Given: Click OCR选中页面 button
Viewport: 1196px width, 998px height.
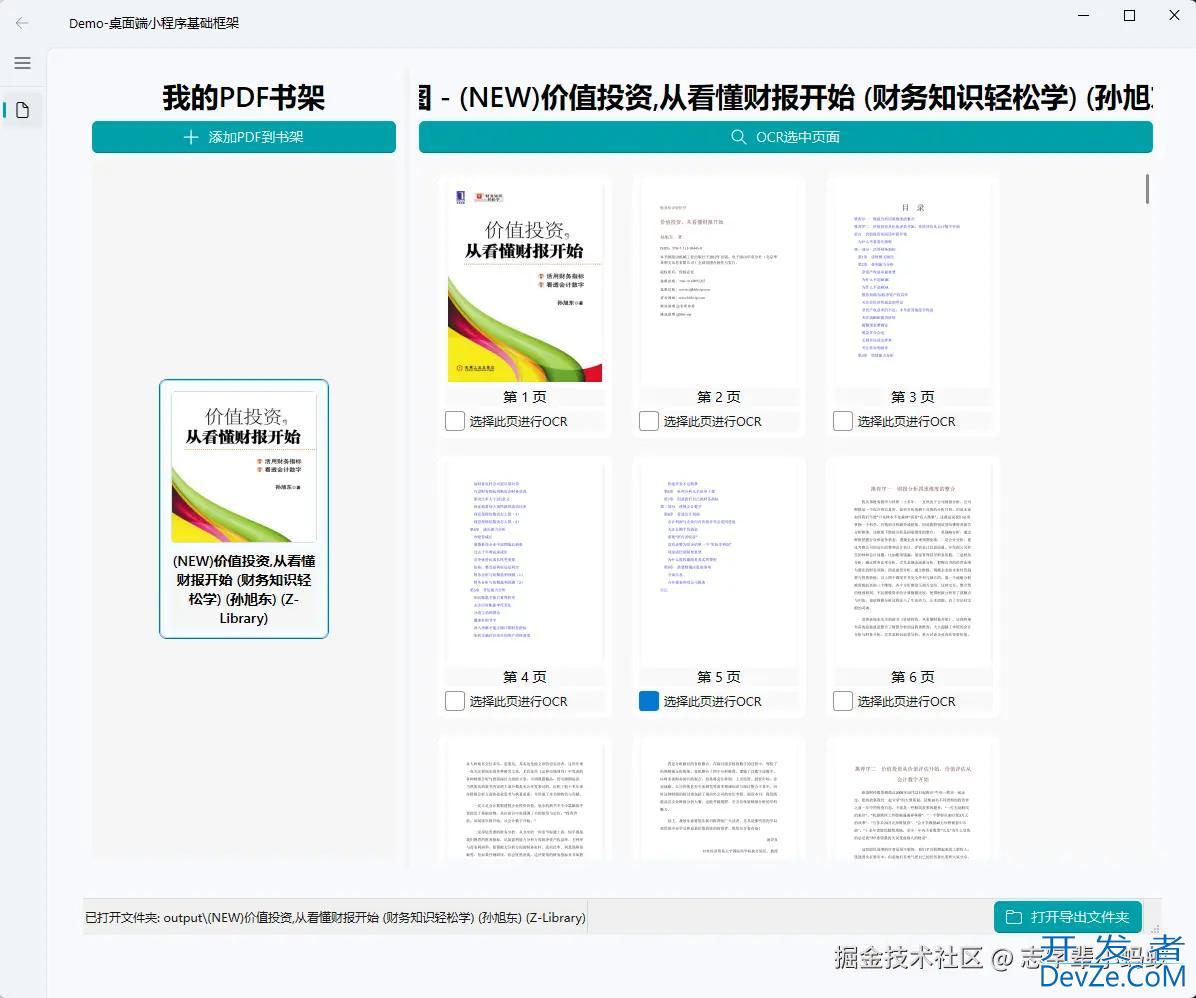Looking at the screenshot, I should pos(786,137).
